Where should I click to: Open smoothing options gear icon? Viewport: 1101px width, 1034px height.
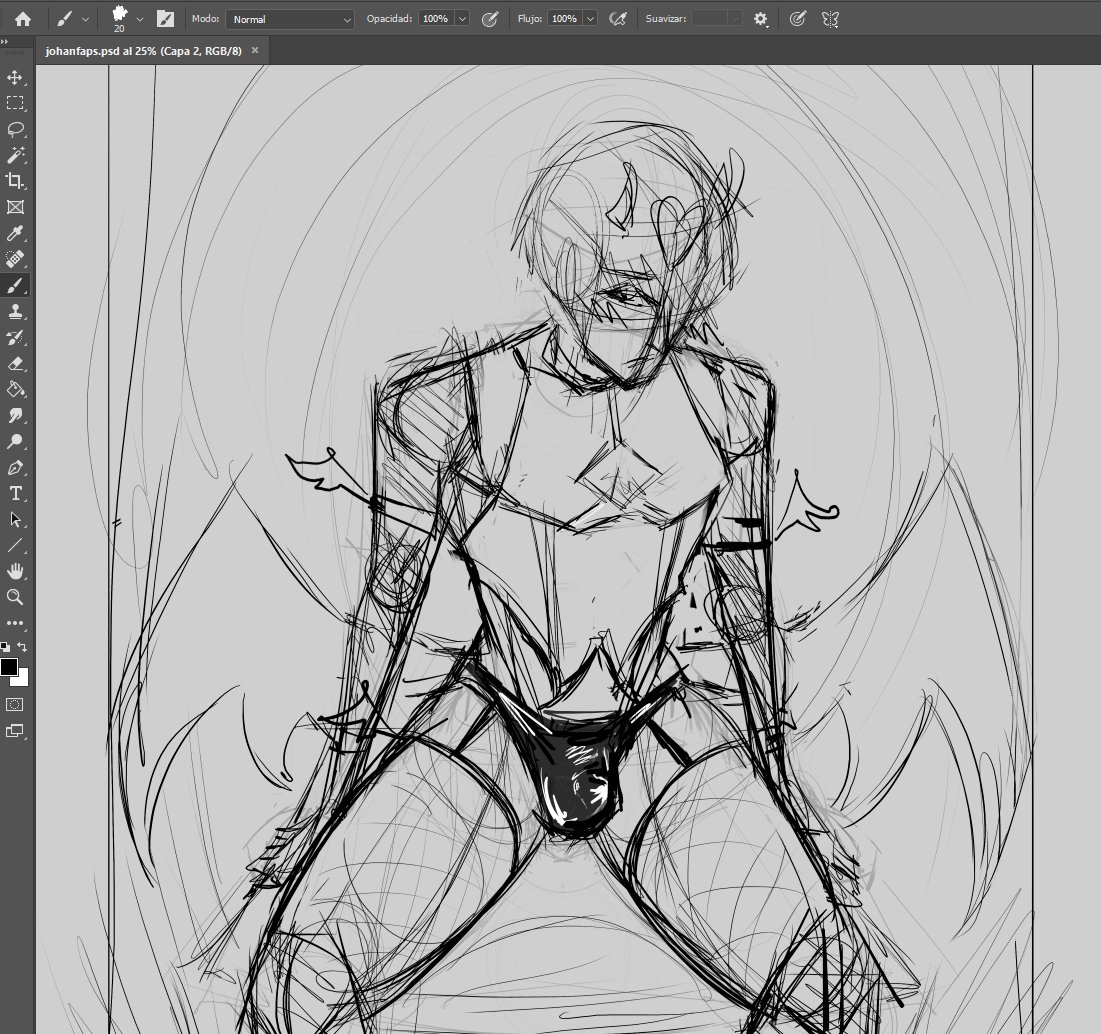pyautogui.click(x=760, y=19)
